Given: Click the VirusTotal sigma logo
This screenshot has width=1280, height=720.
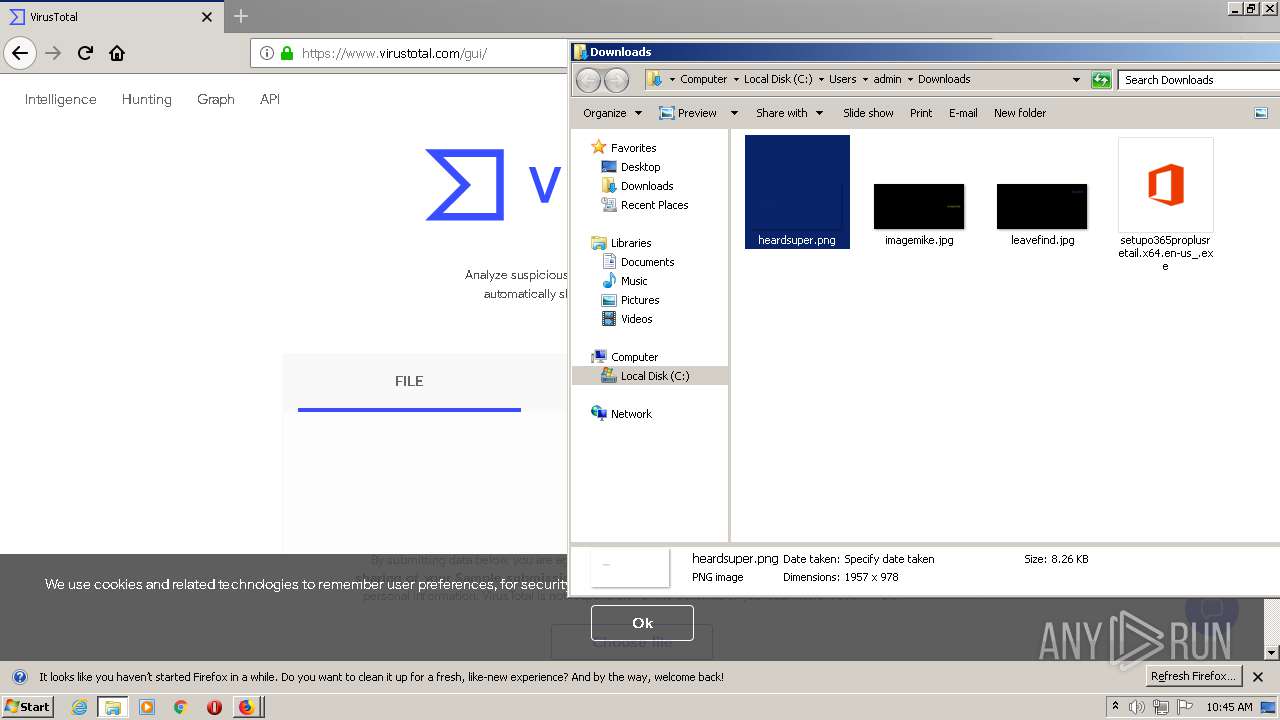Looking at the screenshot, I should [465, 185].
